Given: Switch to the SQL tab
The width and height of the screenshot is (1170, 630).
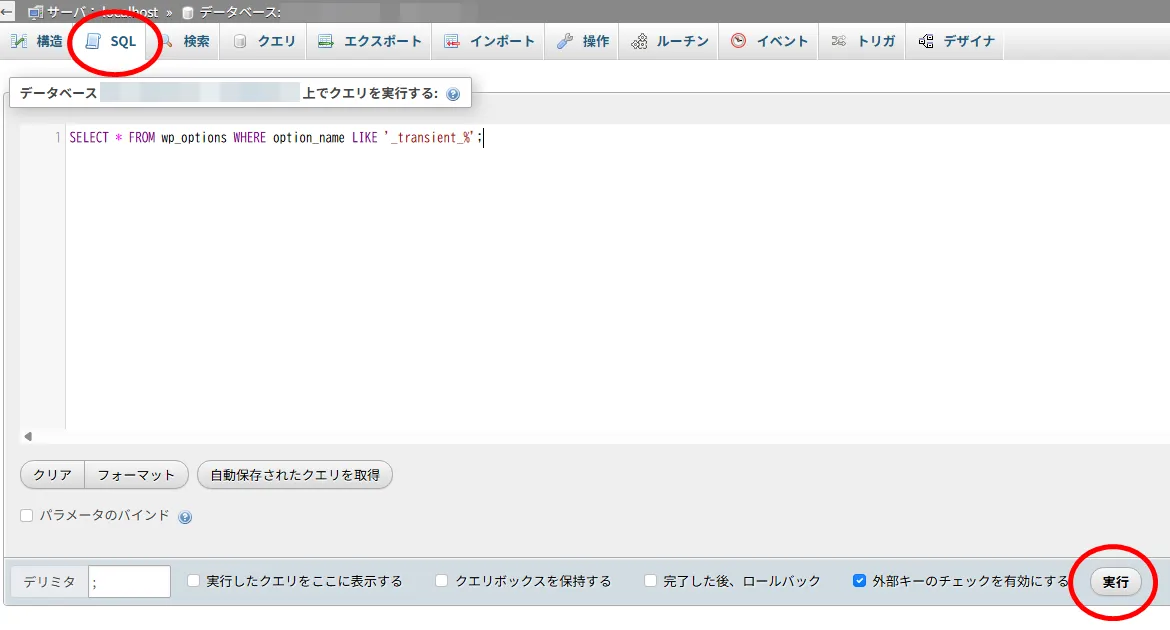Looking at the screenshot, I should tap(112, 41).
